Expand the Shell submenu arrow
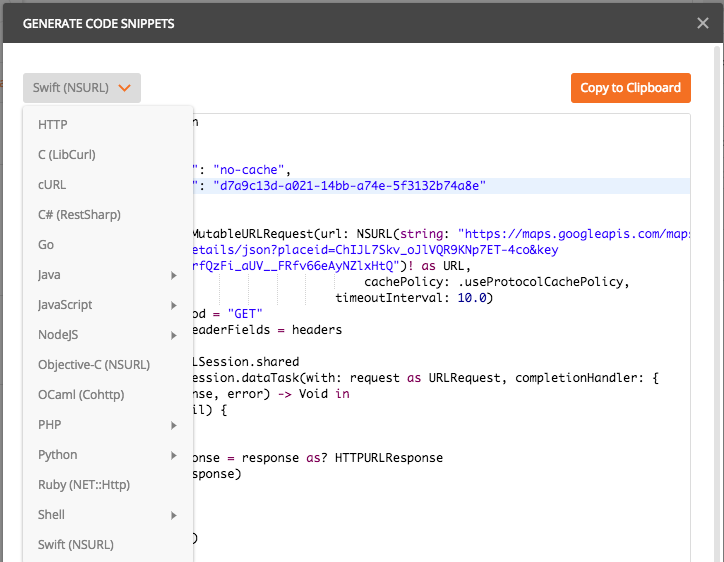 (174, 515)
